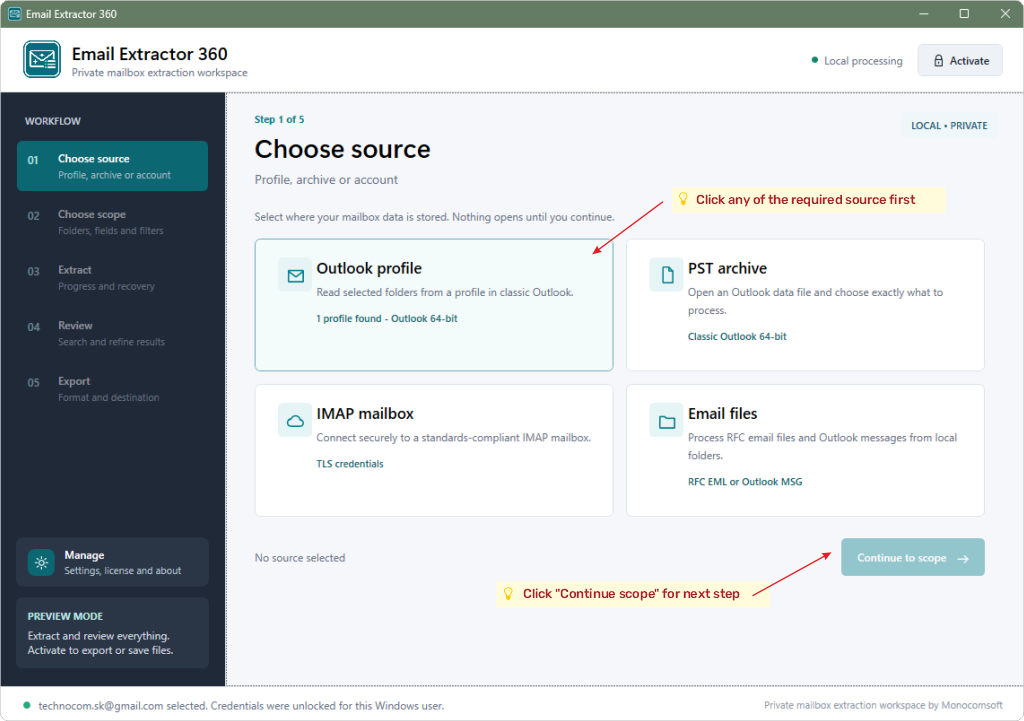Click the Activate button
The image size is (1024, 721).
pos(959,61)
